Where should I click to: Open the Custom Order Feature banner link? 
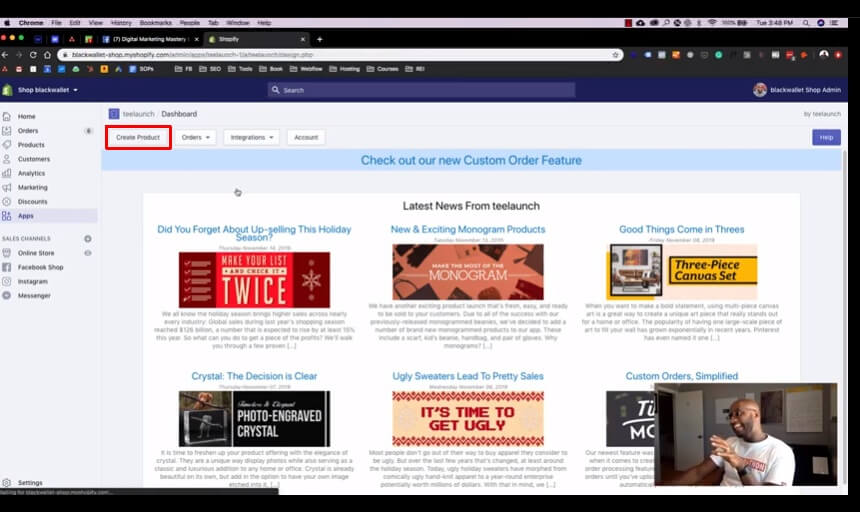471,160
